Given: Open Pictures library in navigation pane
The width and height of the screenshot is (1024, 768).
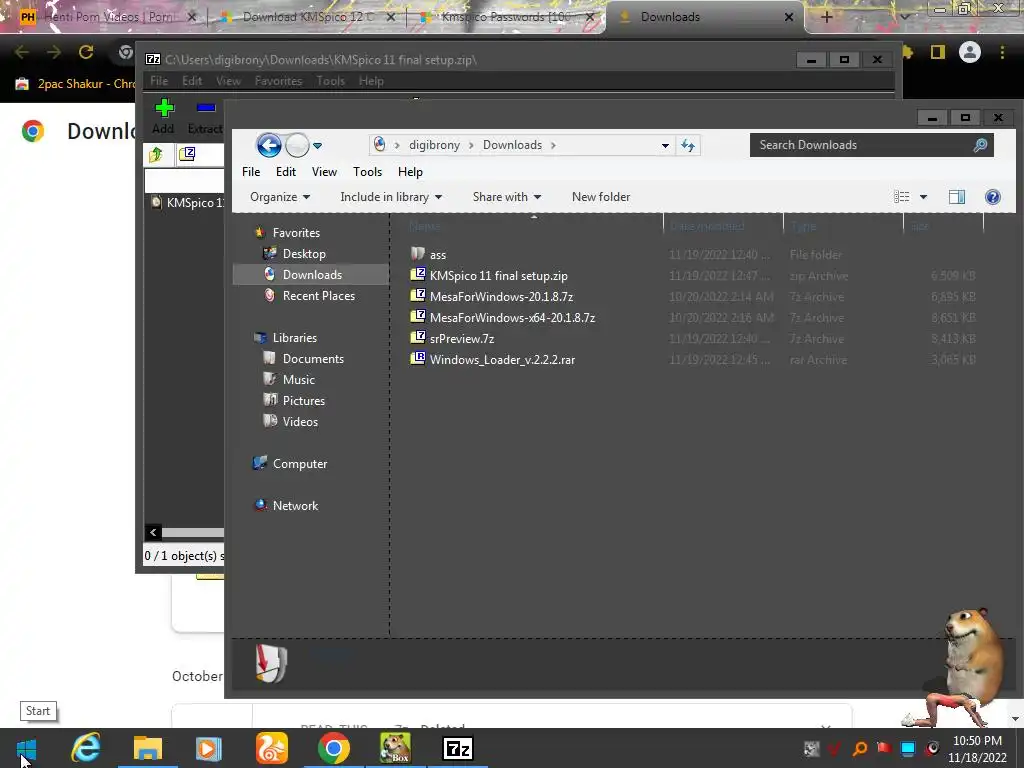Looking at the screenshot, I should (303, 400).
